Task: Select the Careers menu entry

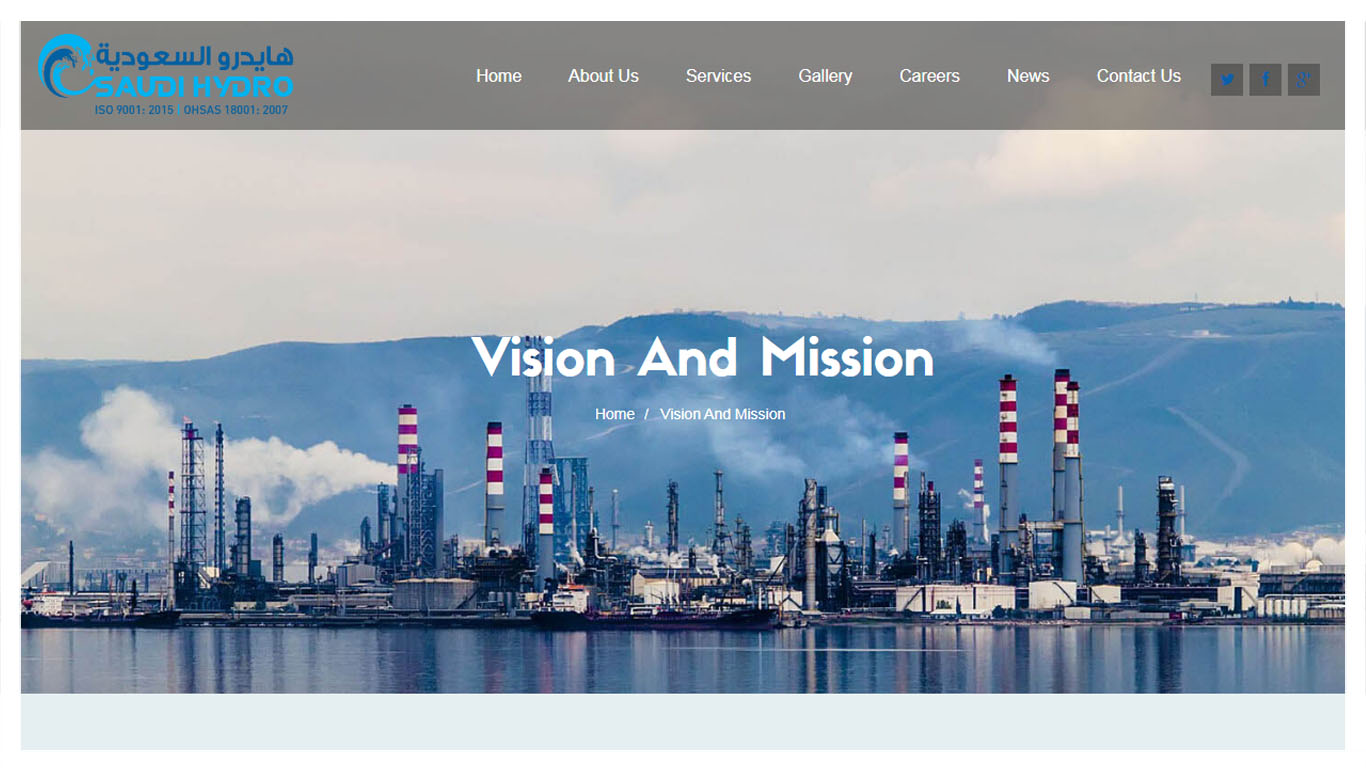Action: [x=929, y=75]
